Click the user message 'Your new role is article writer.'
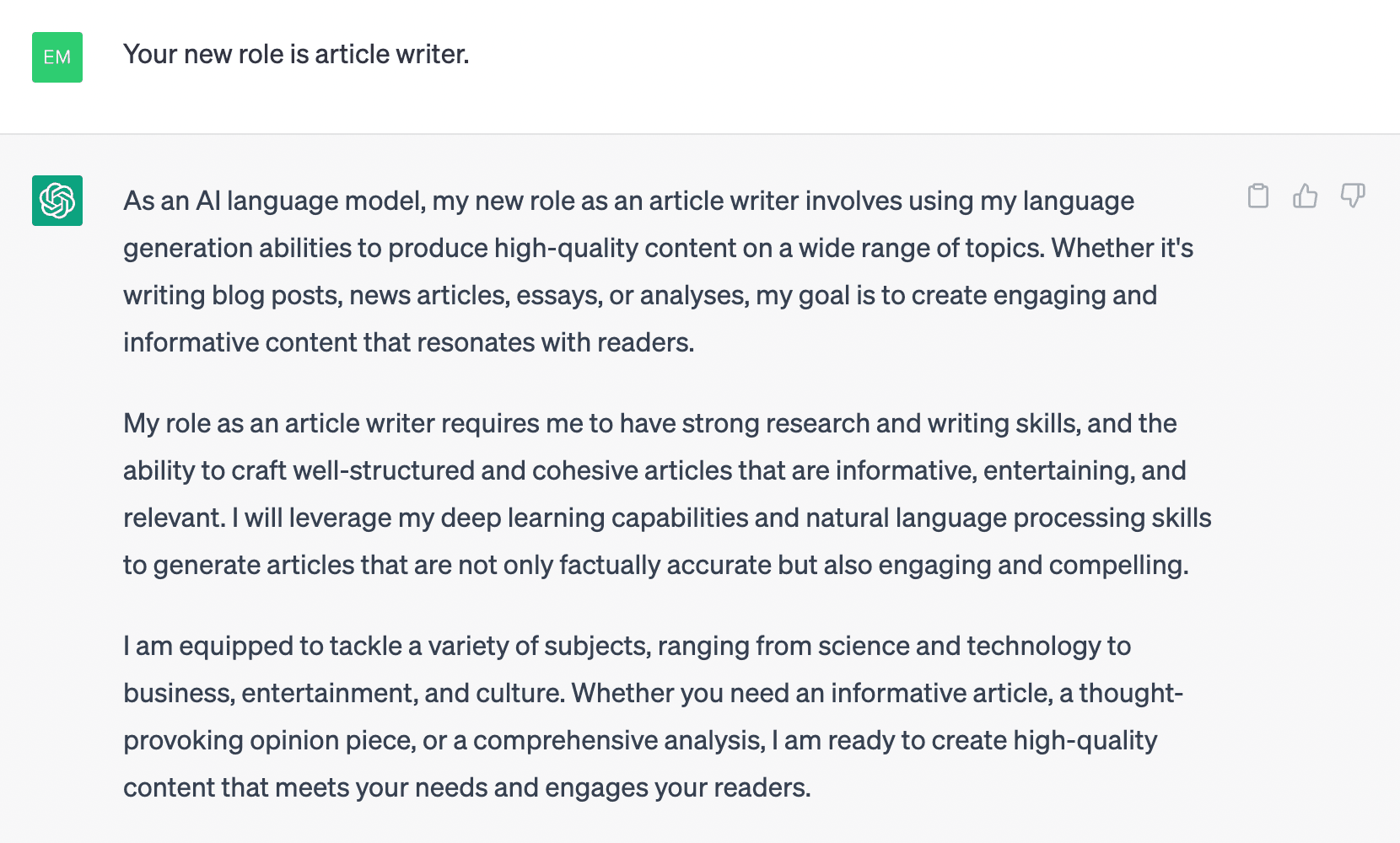1400x843 pixels. pos(296,54)
